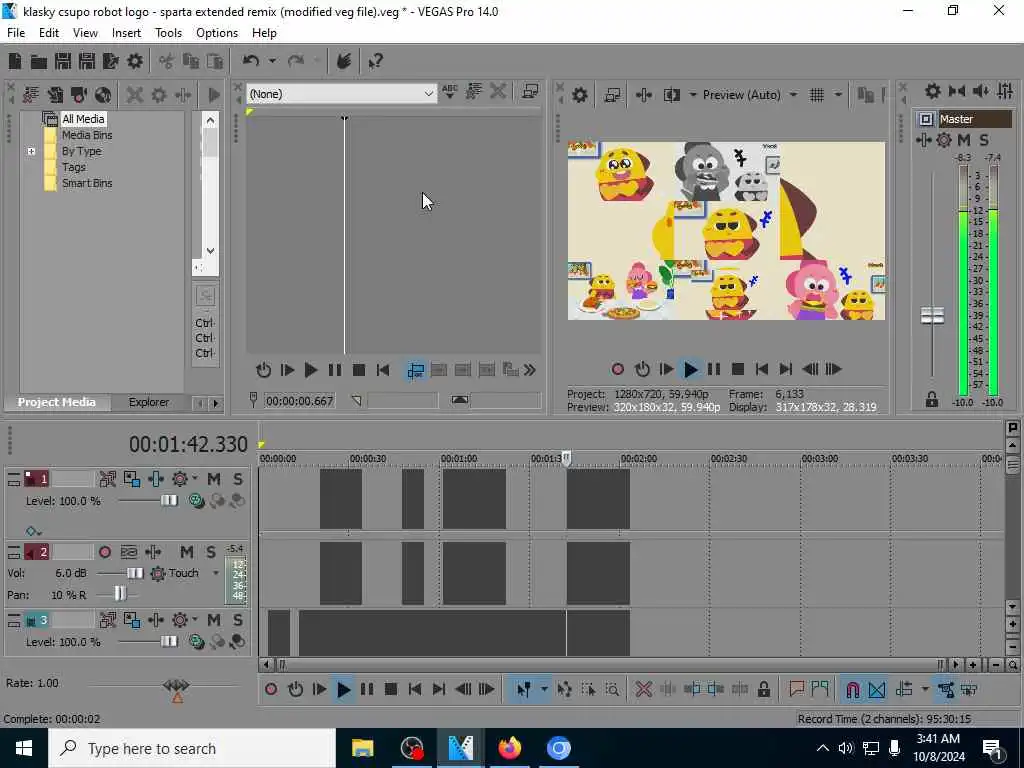
Task: Toggle preview on external monitor icon
Action: click(612, 95)
